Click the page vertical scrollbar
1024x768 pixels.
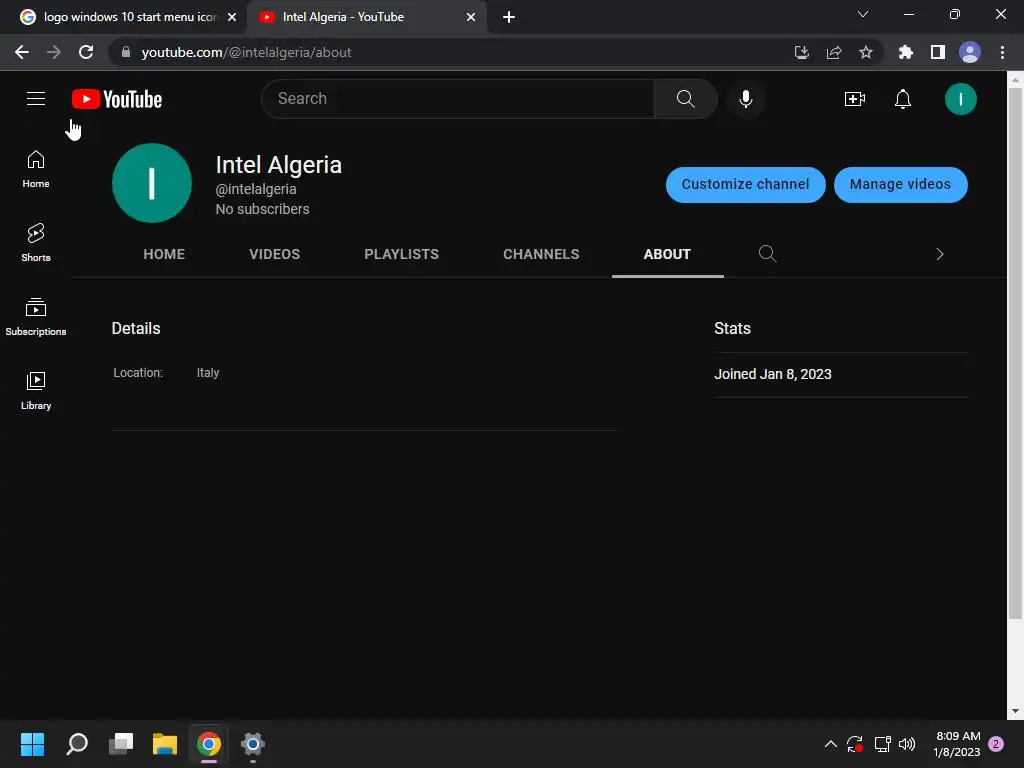coord(1015,353)
